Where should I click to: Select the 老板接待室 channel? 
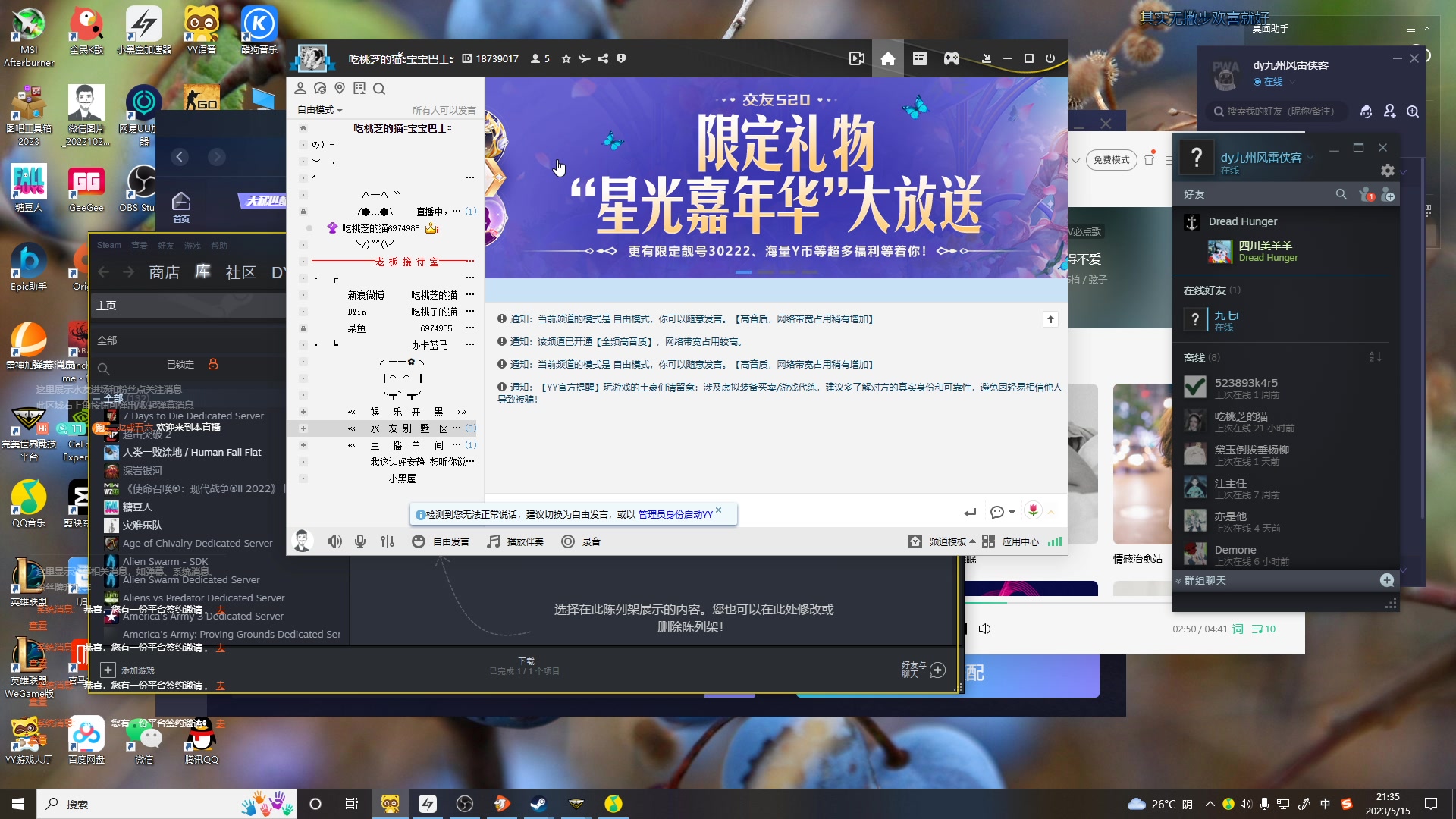[x=406, y=262]
